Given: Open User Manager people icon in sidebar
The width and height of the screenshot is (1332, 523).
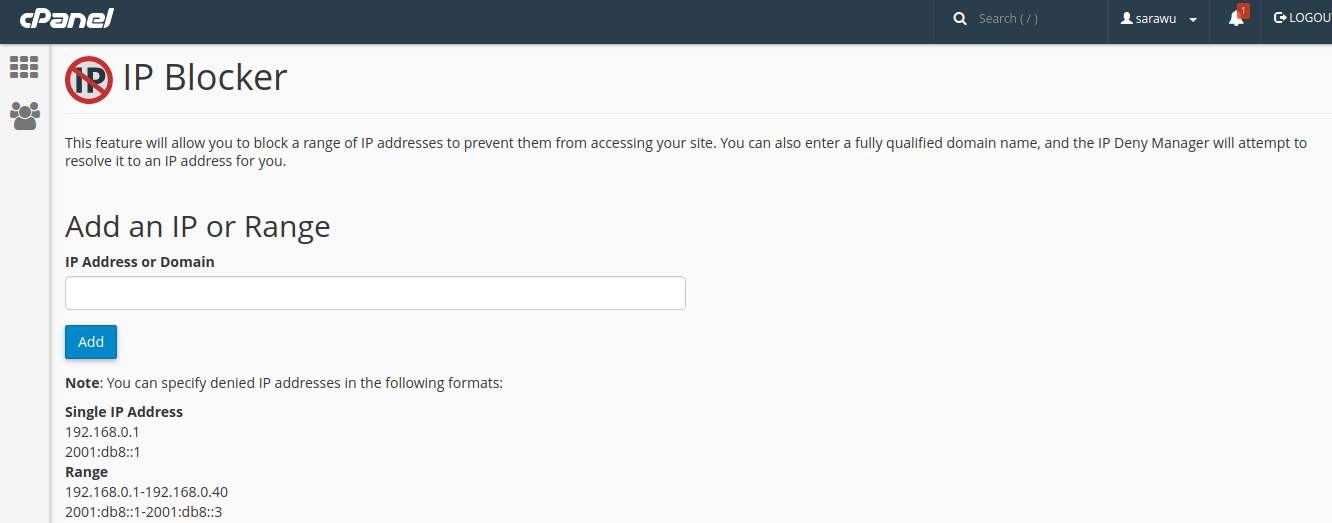Looking at the screenshot, I should pyautogui.click(x=24, y=116).
